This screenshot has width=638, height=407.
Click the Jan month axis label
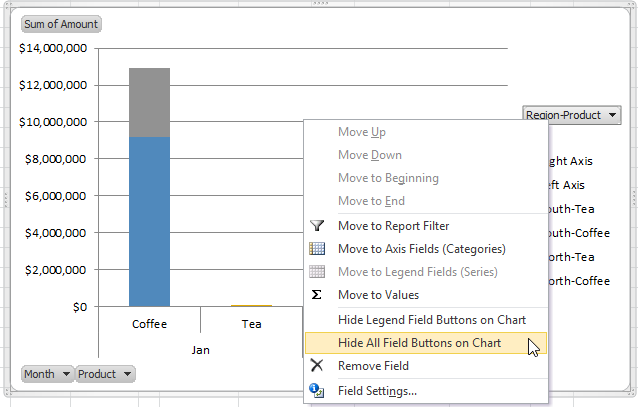tap(200, 351)
